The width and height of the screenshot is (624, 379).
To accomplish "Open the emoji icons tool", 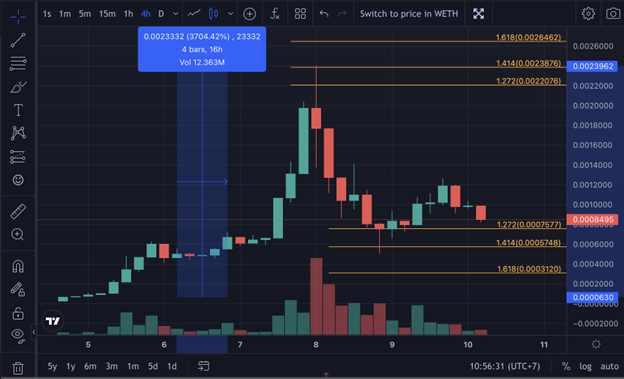I will [18, 180].
